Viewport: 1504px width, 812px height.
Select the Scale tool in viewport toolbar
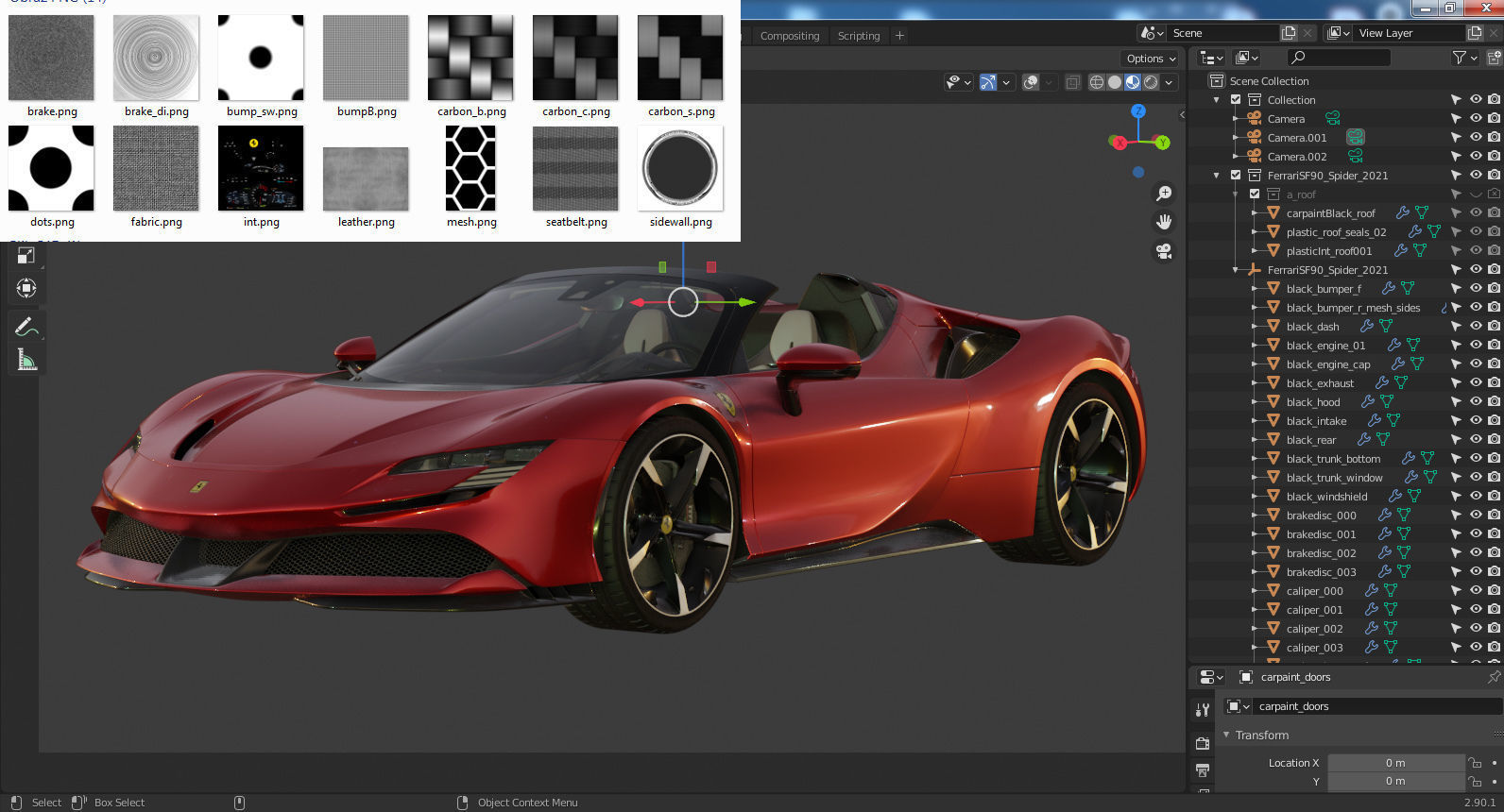point(26,256)
